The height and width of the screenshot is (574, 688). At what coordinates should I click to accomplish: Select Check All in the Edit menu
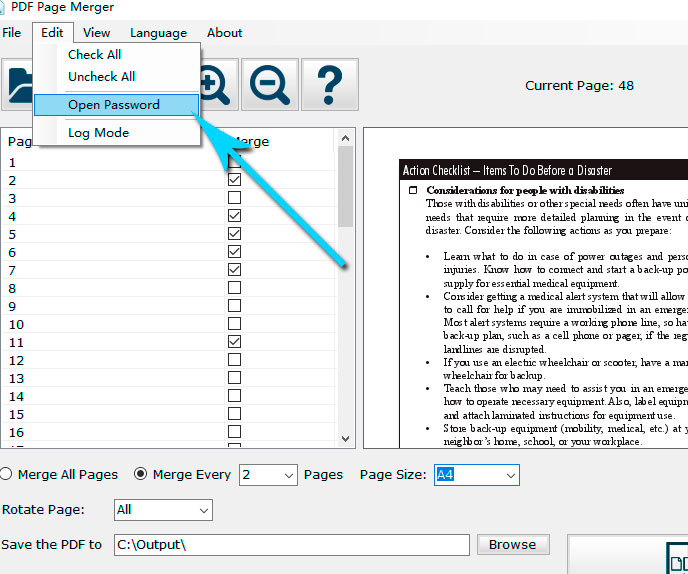[x=94, y=55]
